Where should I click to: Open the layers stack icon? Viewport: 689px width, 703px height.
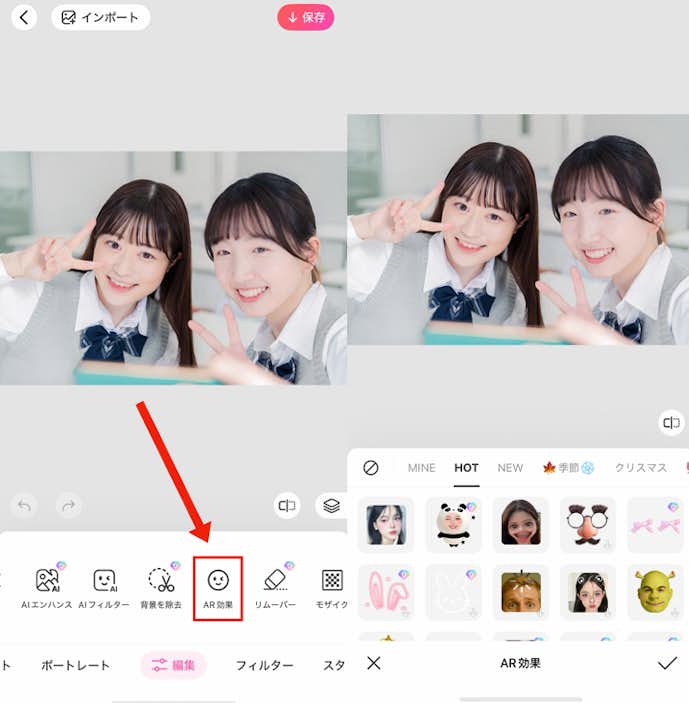(x=331, y=506)
